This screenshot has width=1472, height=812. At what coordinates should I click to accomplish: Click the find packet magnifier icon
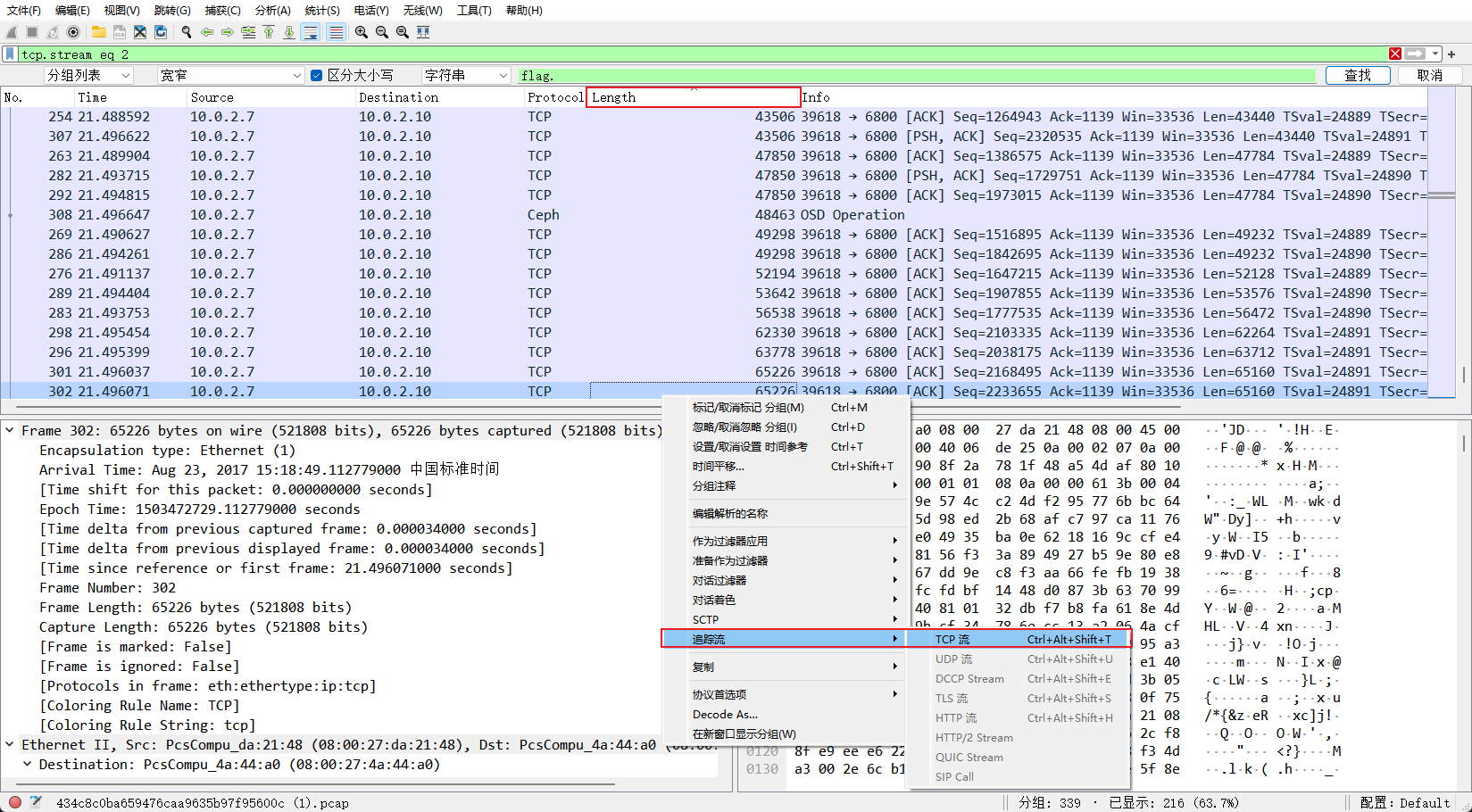point(187,32)
